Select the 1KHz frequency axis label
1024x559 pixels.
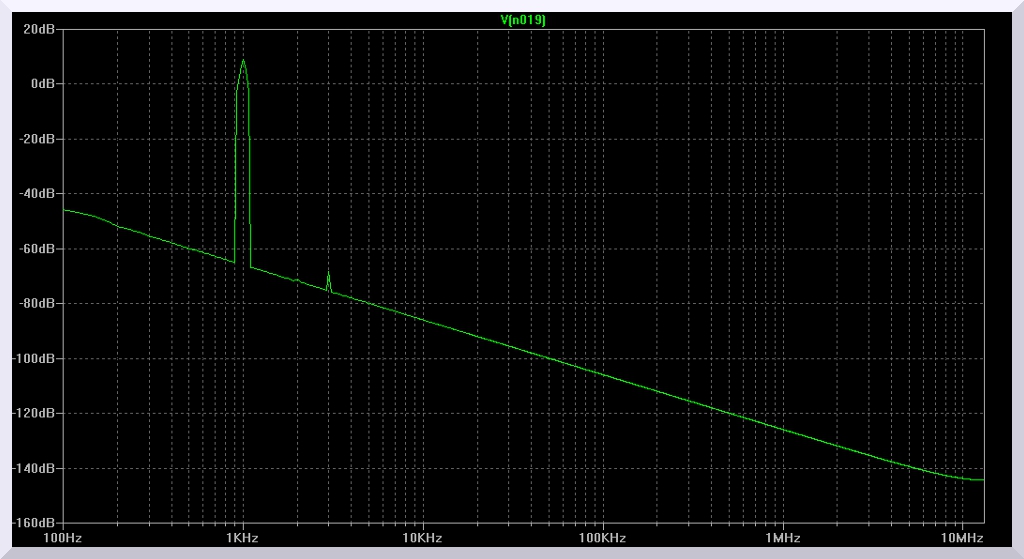(243, 538)
